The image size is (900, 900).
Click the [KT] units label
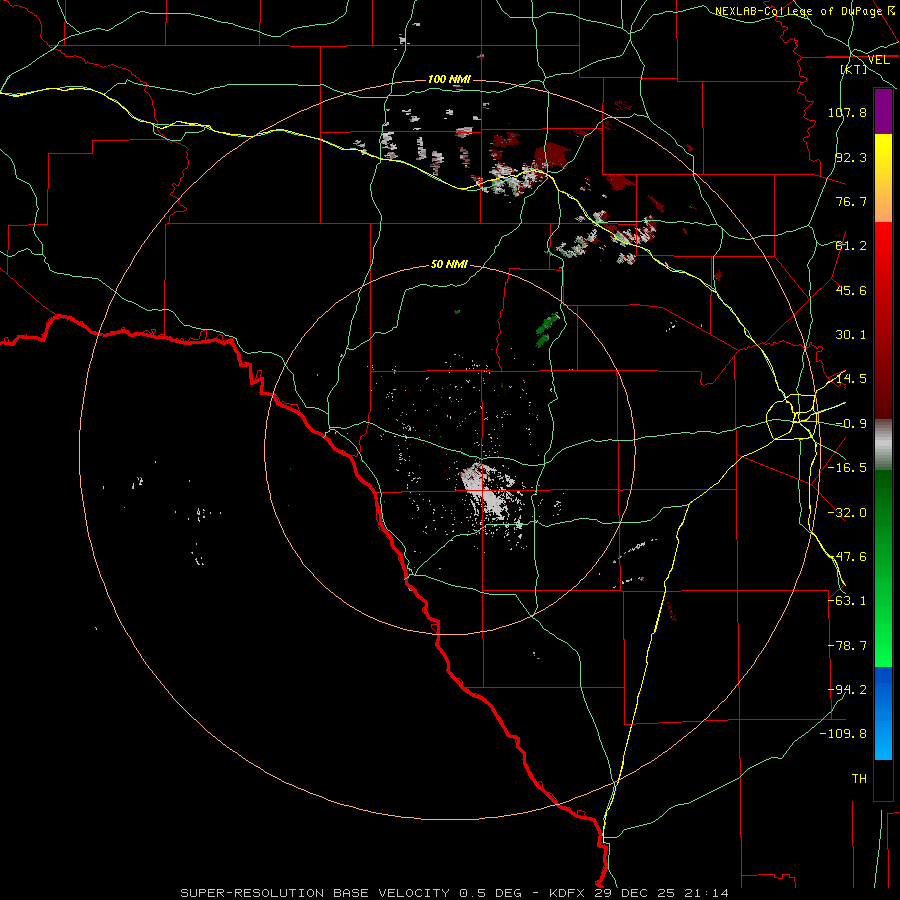click(854, 69)
